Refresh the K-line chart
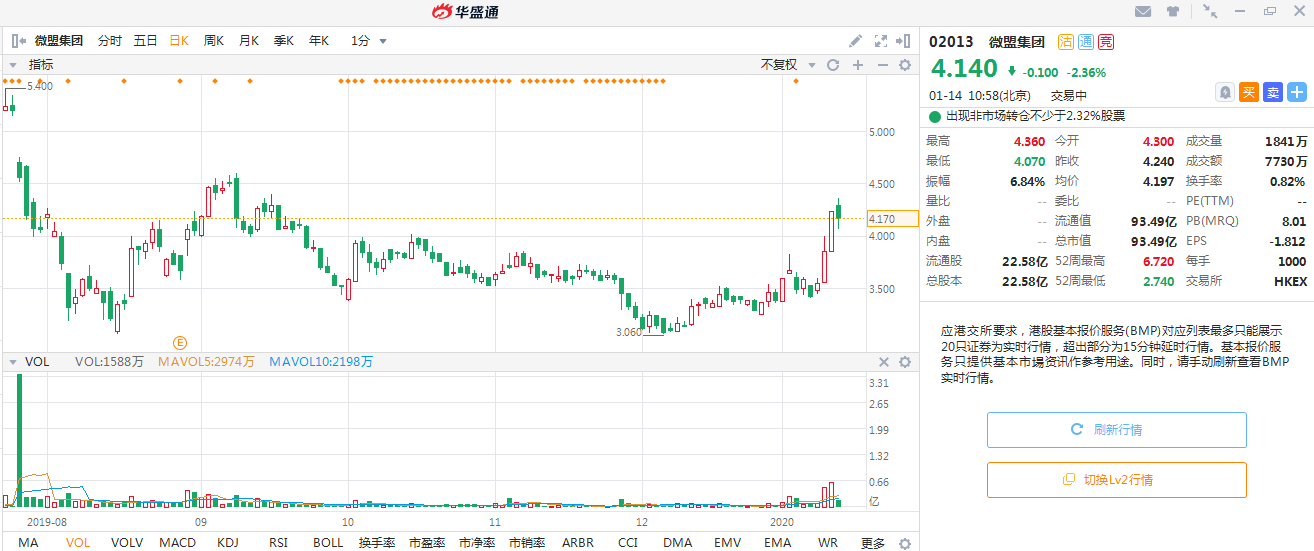 click(833, 65)
